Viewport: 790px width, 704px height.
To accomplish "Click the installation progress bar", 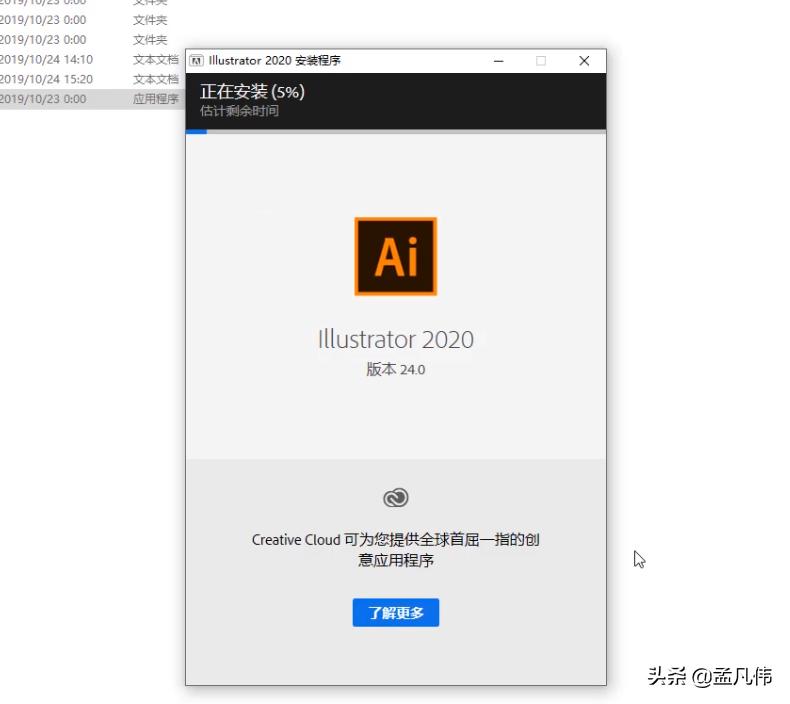I will click(396, 132).
